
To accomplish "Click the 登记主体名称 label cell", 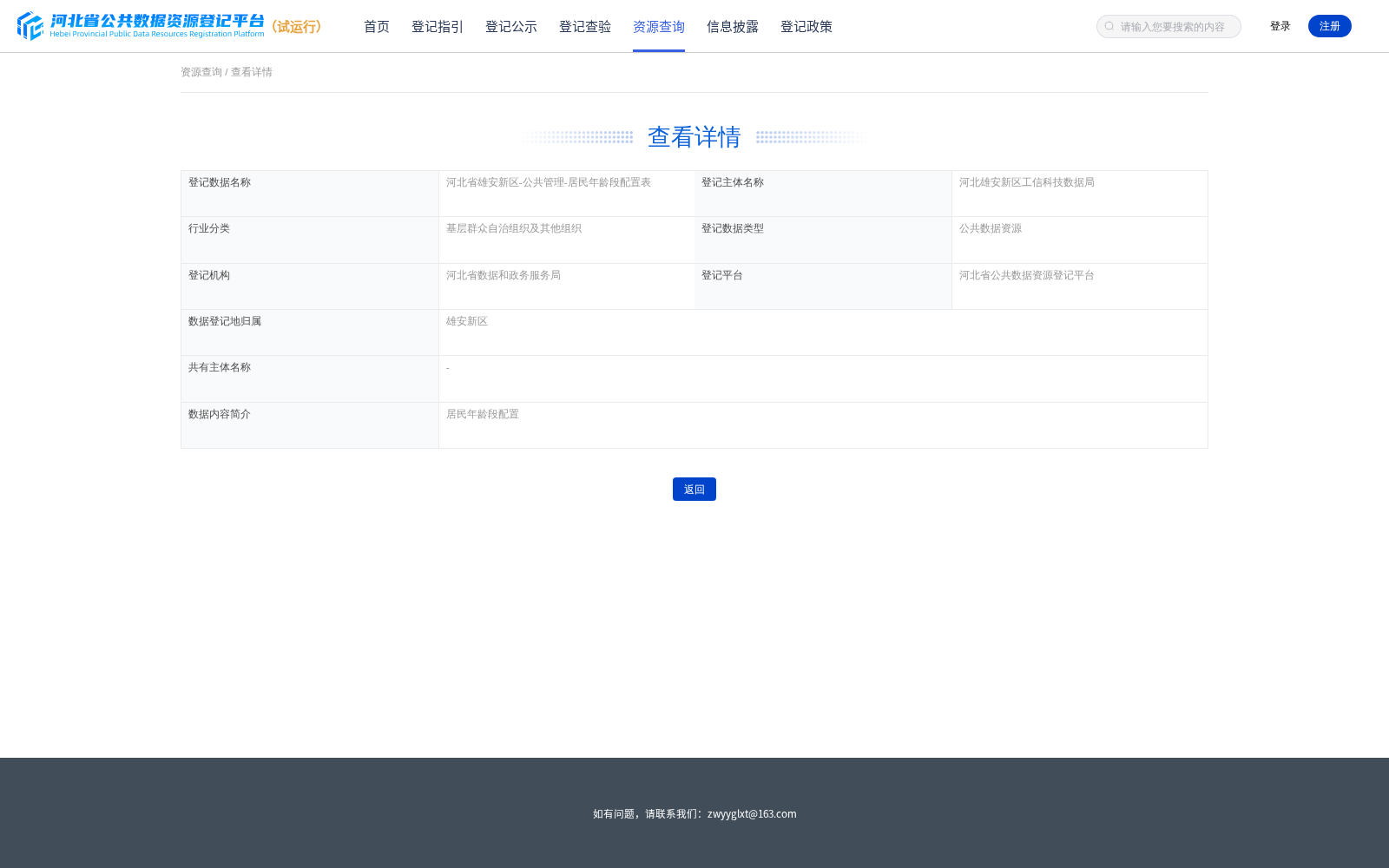I will pyautogui.click(x=823, y=194).
